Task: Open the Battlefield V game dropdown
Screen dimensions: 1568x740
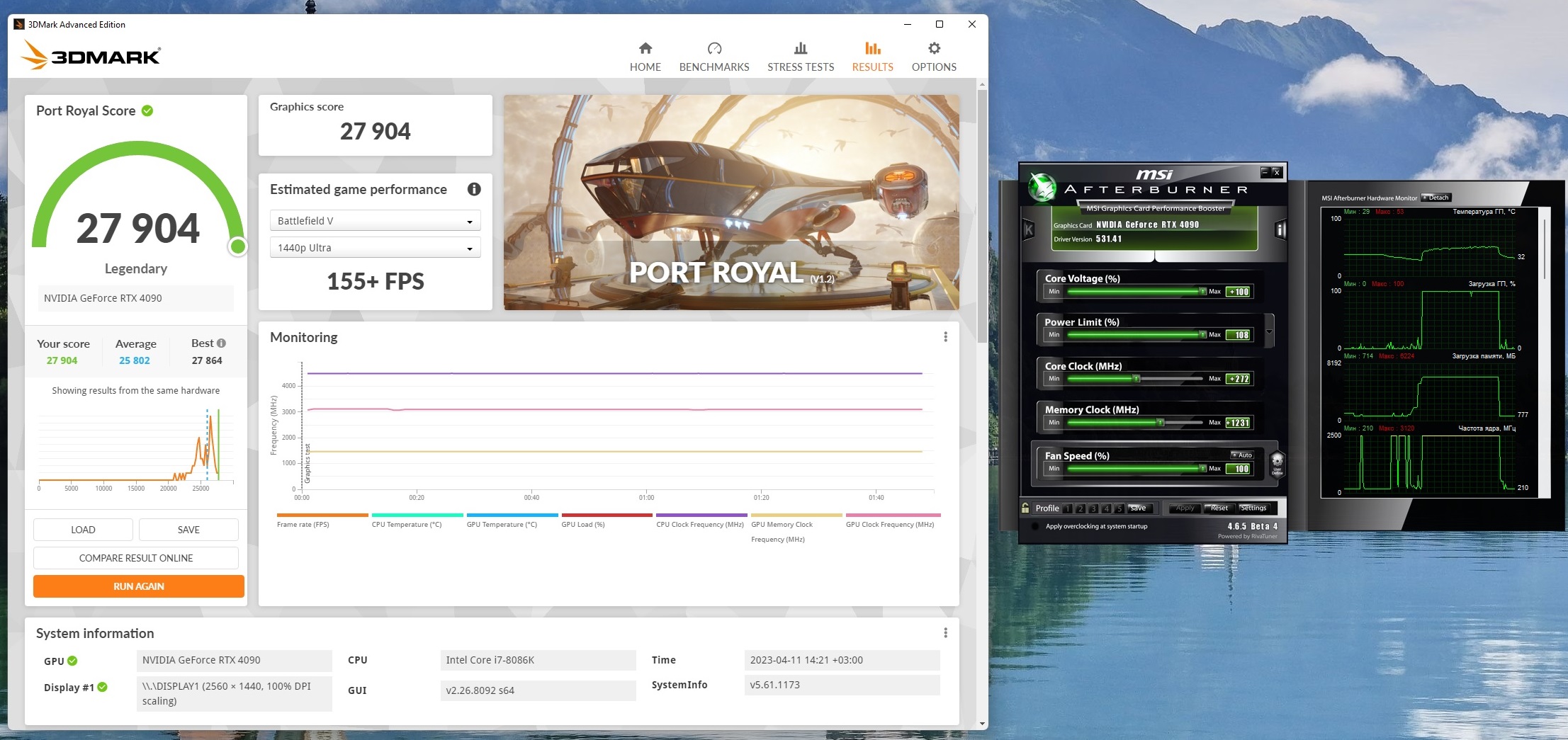Action: [376, 221]
